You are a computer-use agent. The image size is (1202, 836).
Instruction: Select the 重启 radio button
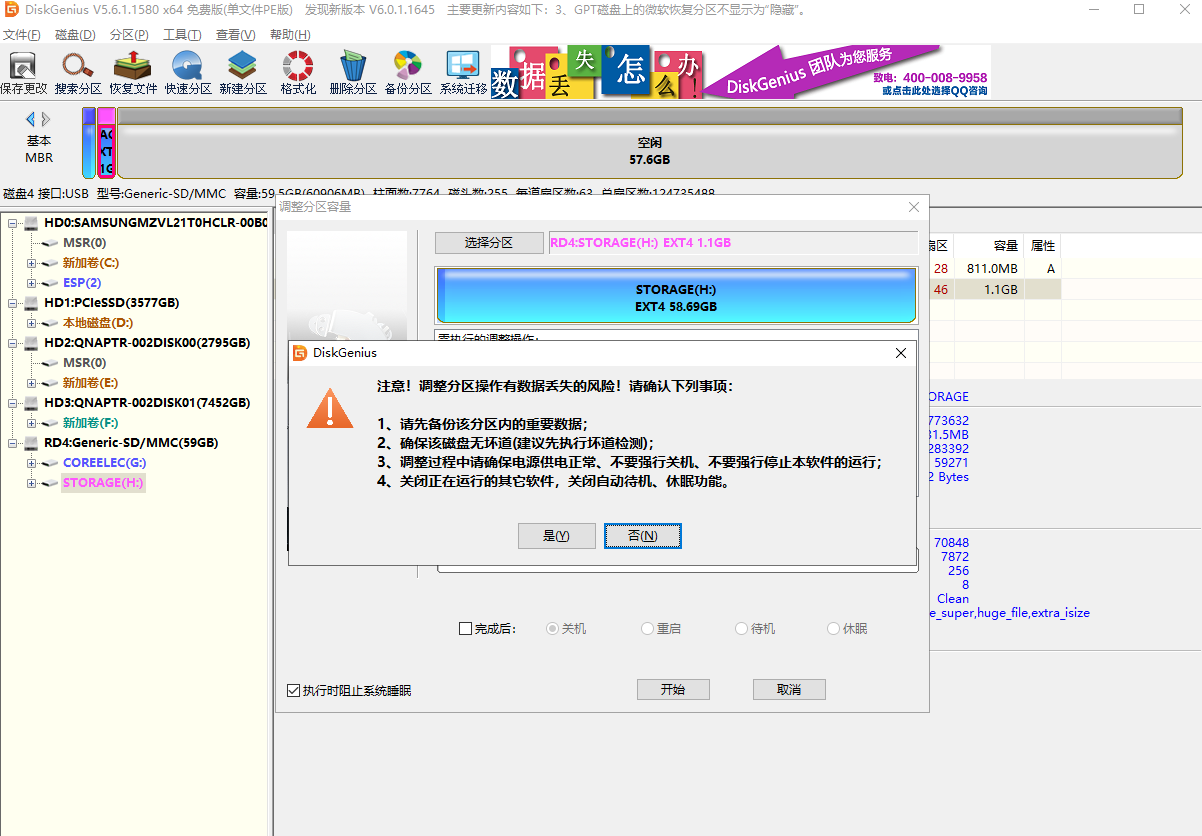tap(647, 629)
